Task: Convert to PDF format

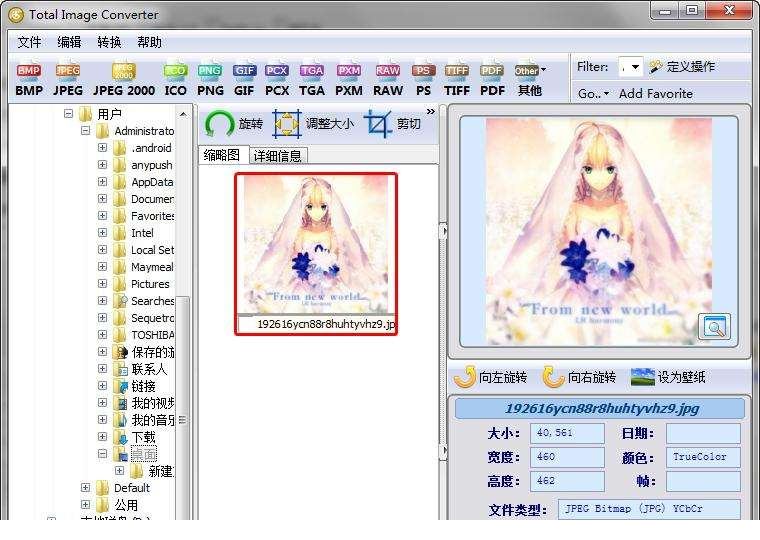Action: (x=492, y=79)
